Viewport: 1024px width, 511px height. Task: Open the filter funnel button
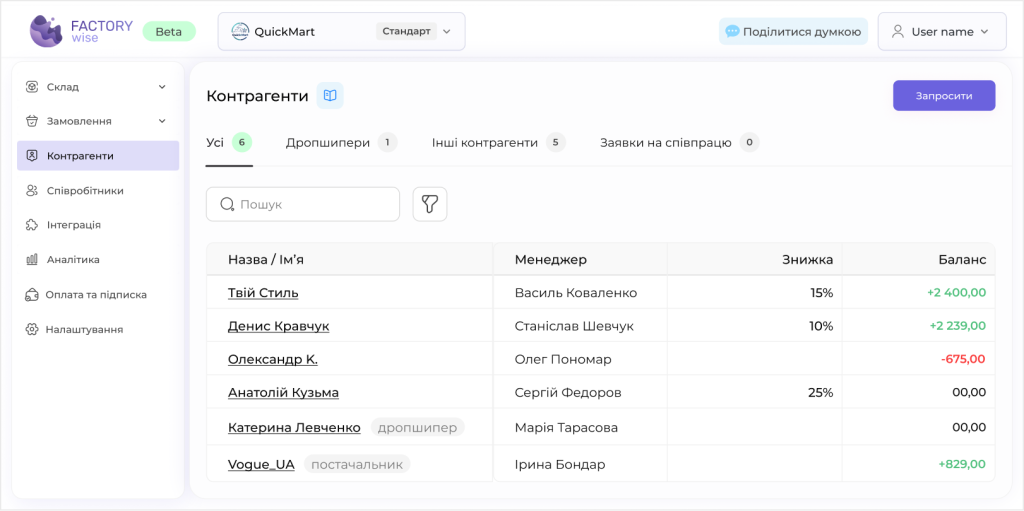430,205
